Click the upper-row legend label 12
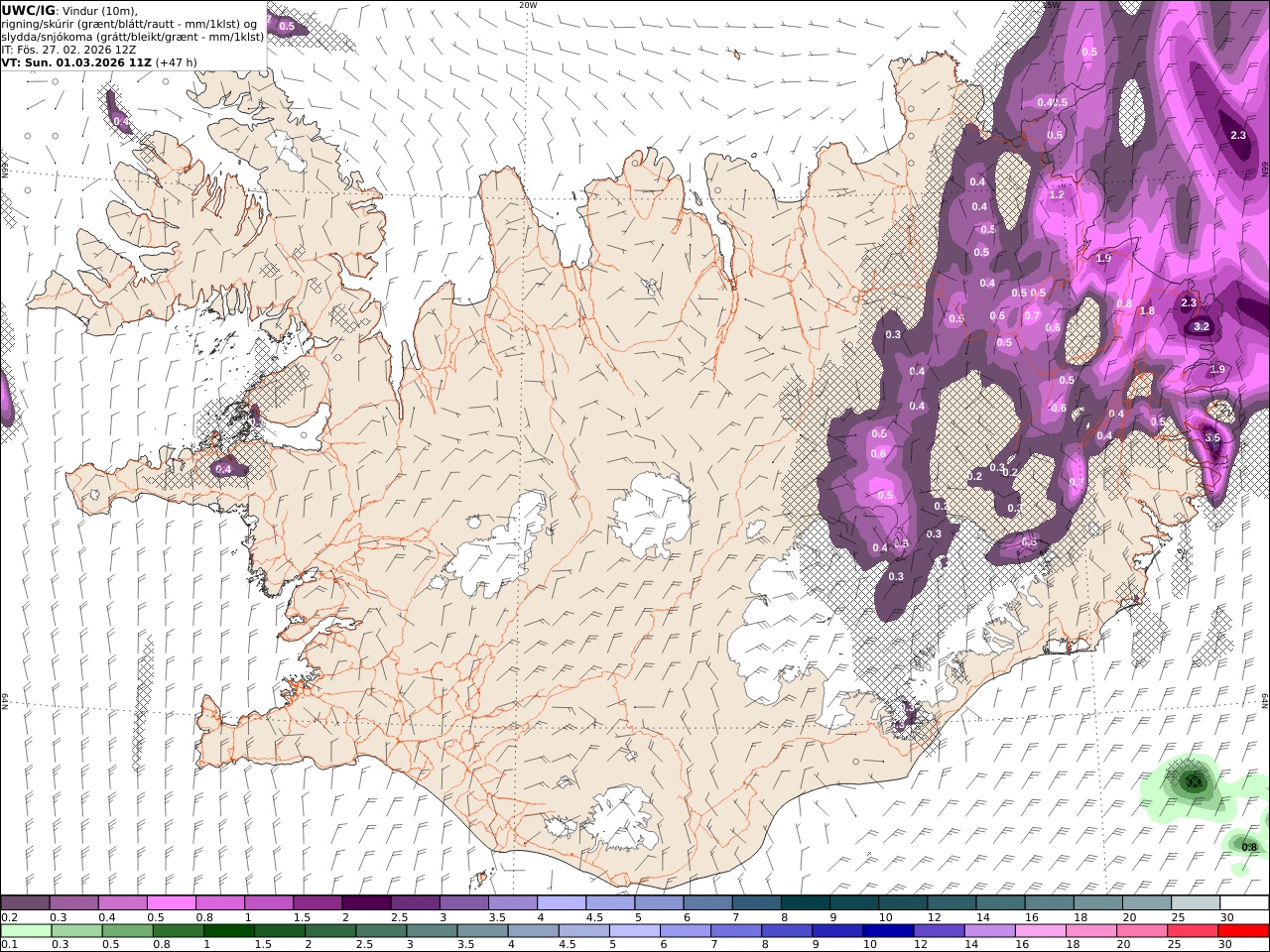 [934, 917]
